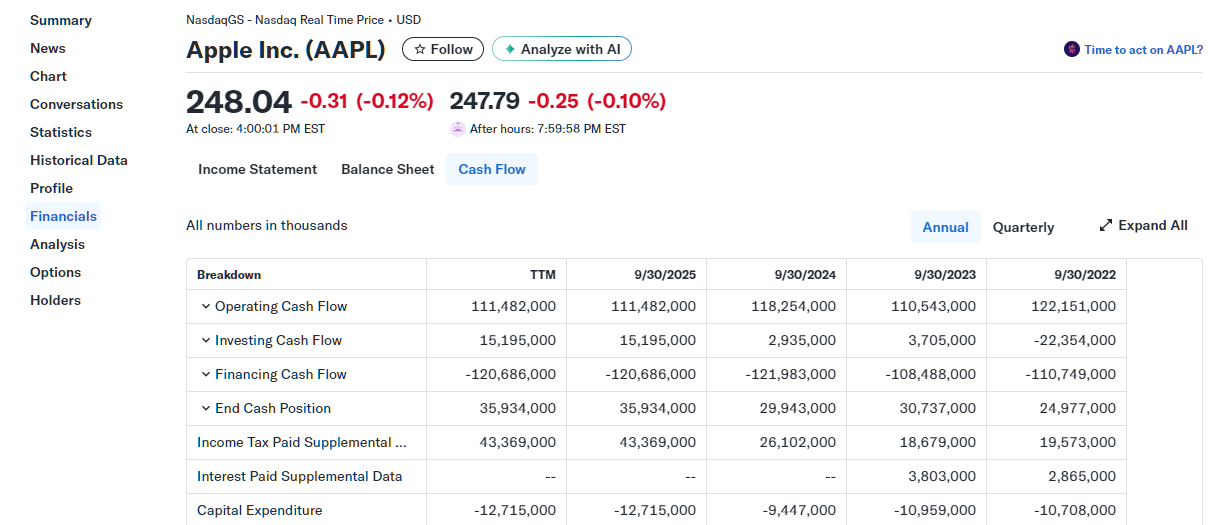Expand the Financing Cash Flow row
Viewport: 1224px width, 525px height.
coord(206,374)
